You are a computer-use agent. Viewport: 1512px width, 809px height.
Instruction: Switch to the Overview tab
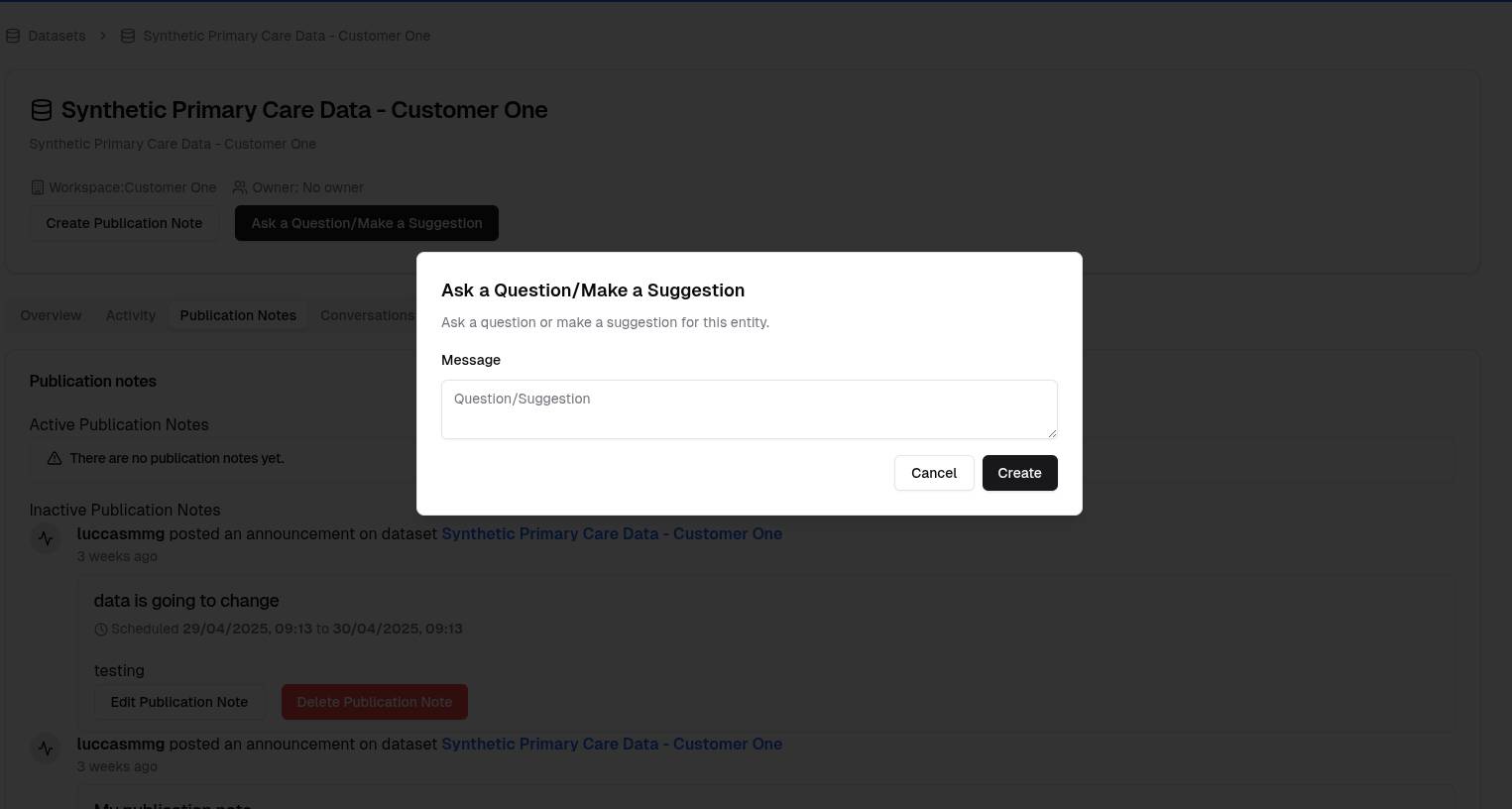pyautogui.click(x=51, y=315)
